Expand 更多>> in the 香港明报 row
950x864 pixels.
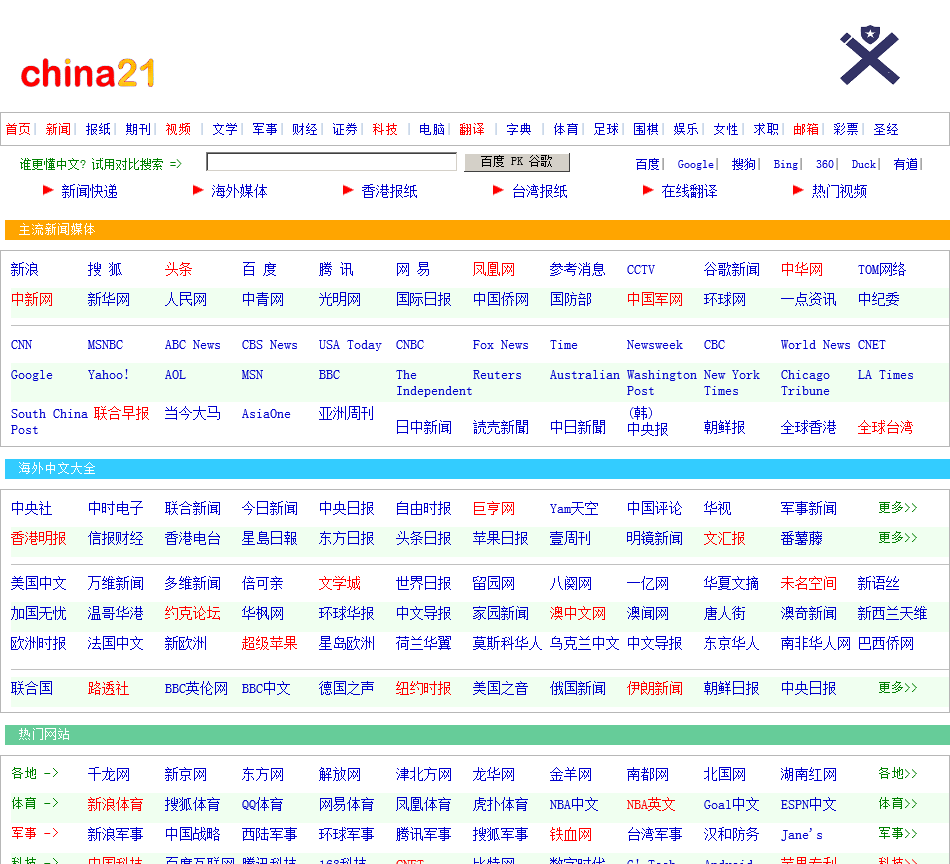898,538
